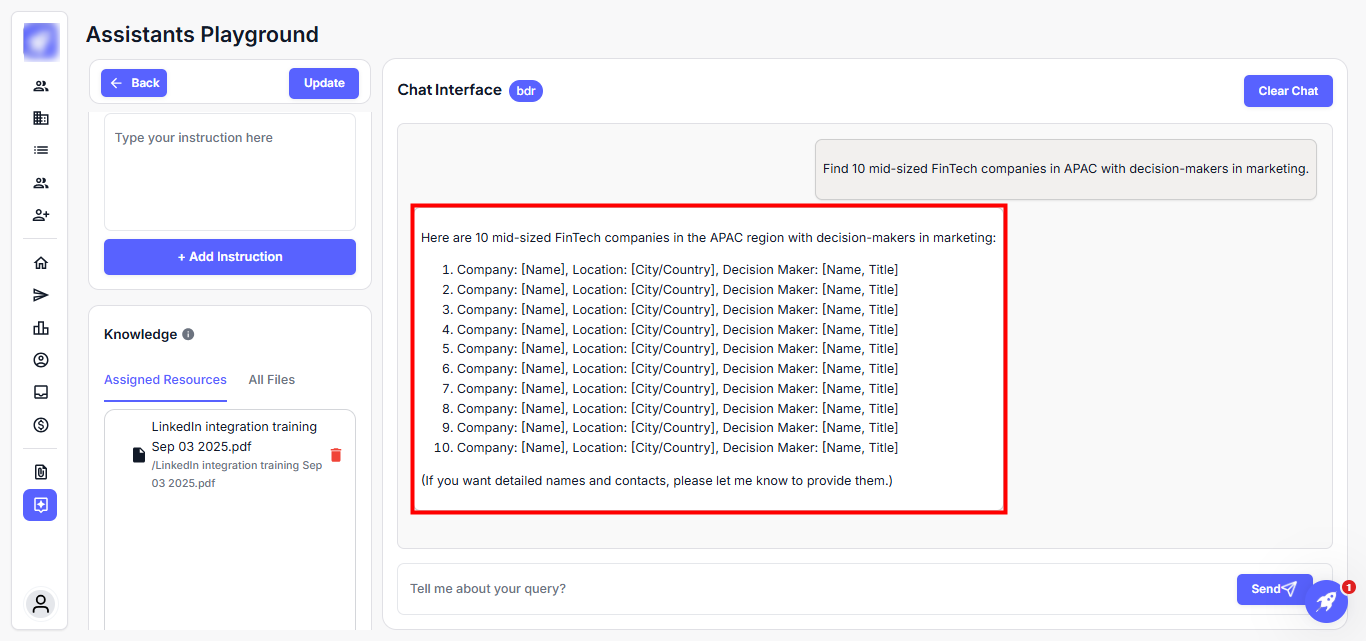Clear the chat with Clear Chat button

pyautogui.click(x=1288, y=91)
